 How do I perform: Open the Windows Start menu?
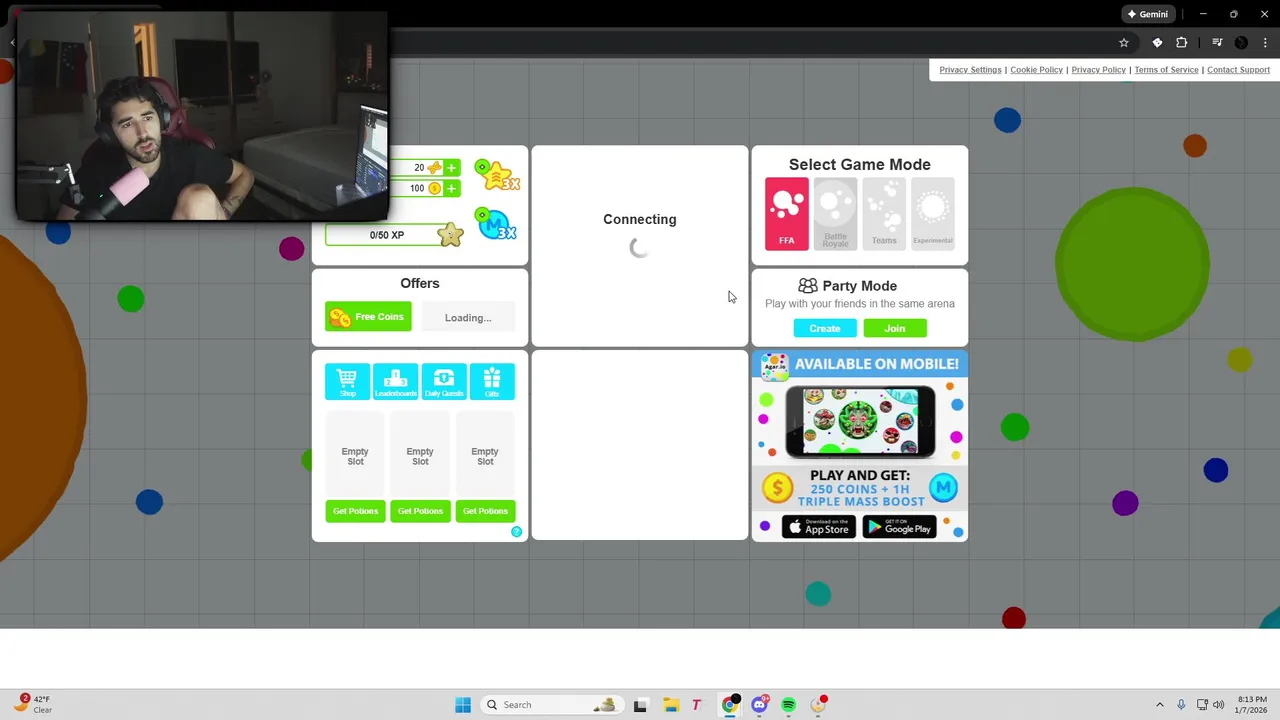tap(463, 705)
